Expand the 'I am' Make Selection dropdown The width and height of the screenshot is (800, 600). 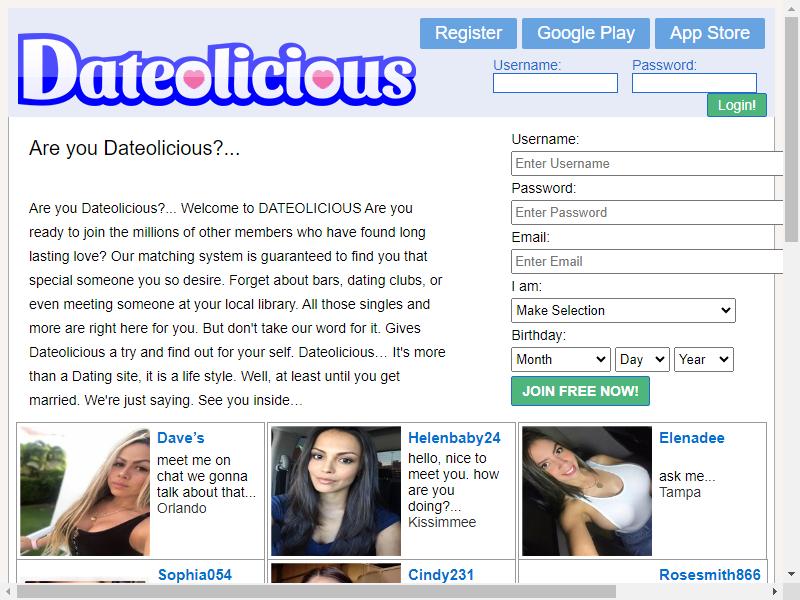click(623, 311)
